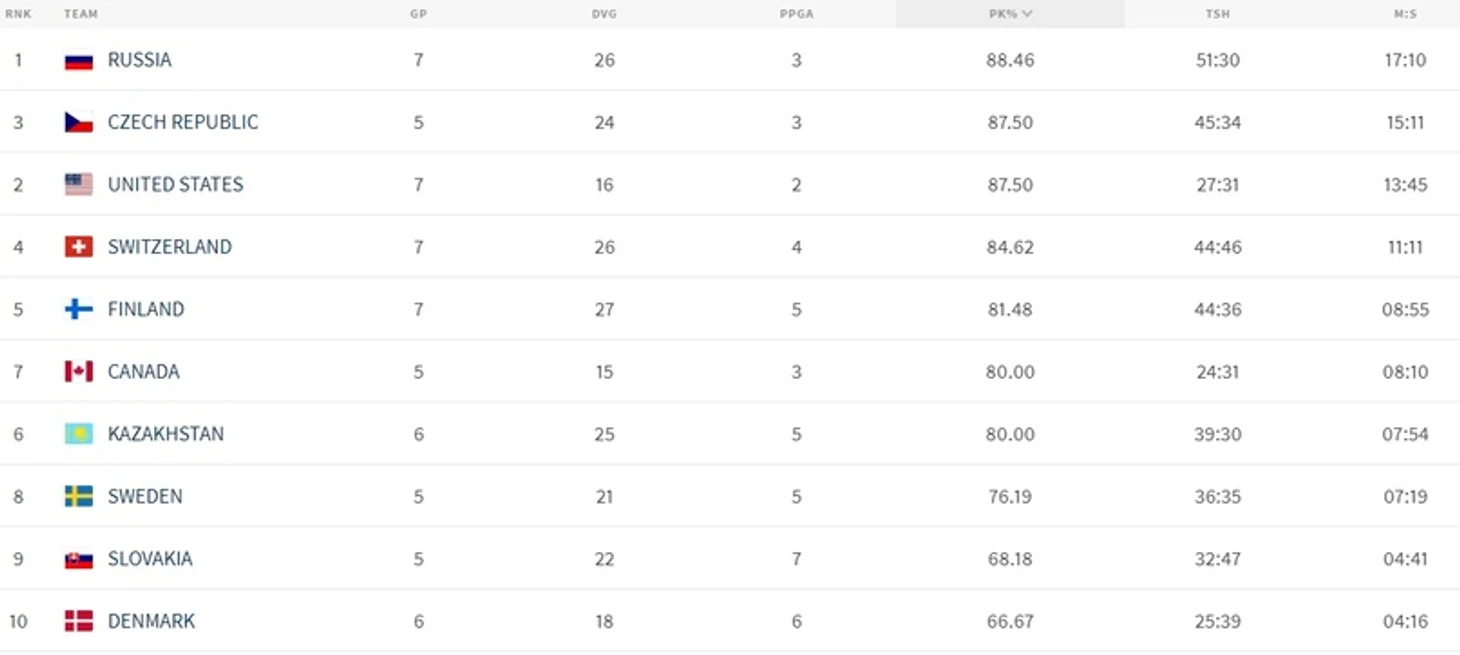The height and width of the screenshot is (655, 1460).
Task: Sort table by the GP column header
Action: (x=418, y=14)
